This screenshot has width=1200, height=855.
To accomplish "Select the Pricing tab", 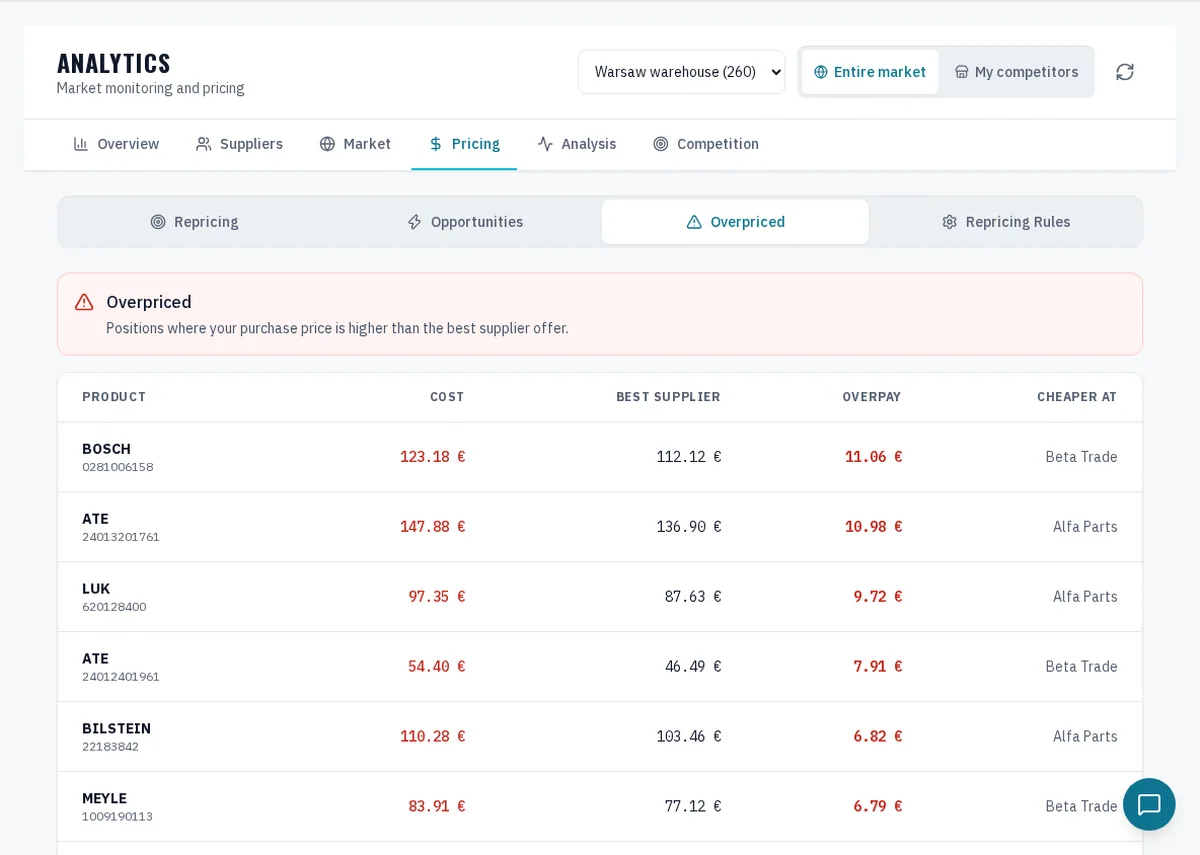I will 464,144.
